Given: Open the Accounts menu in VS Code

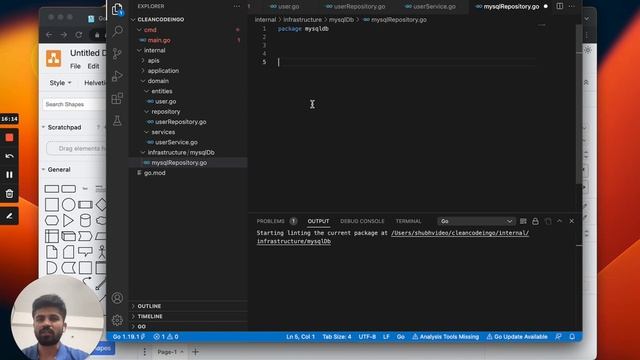Looking at the screenshot, I should [118, 298].
